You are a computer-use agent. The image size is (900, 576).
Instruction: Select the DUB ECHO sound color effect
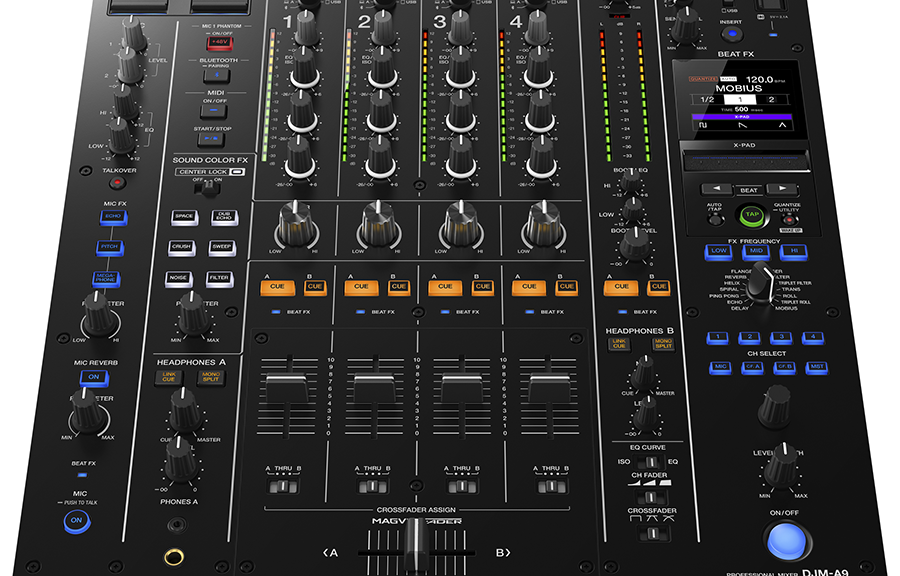pyautogui.click(x=224, y=216)
